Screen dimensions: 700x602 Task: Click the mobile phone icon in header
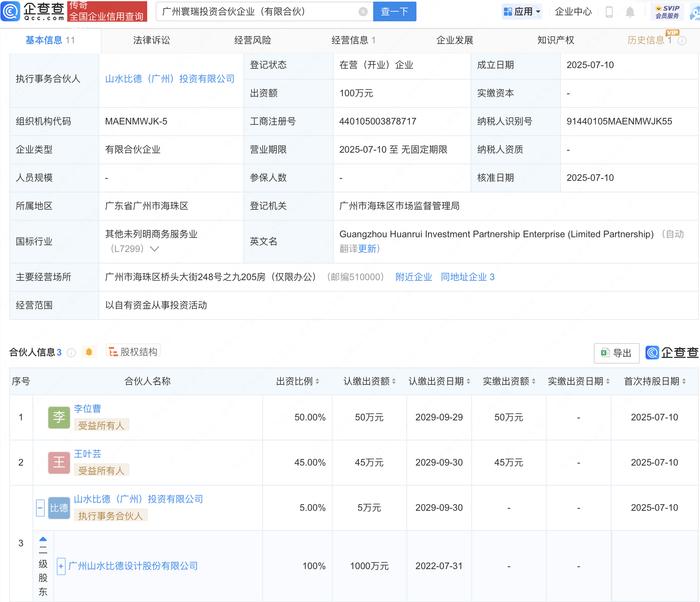coord(609,12)
